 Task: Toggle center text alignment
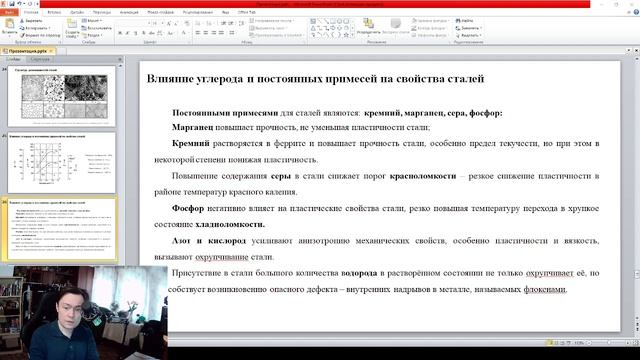[x=206, y=33]
